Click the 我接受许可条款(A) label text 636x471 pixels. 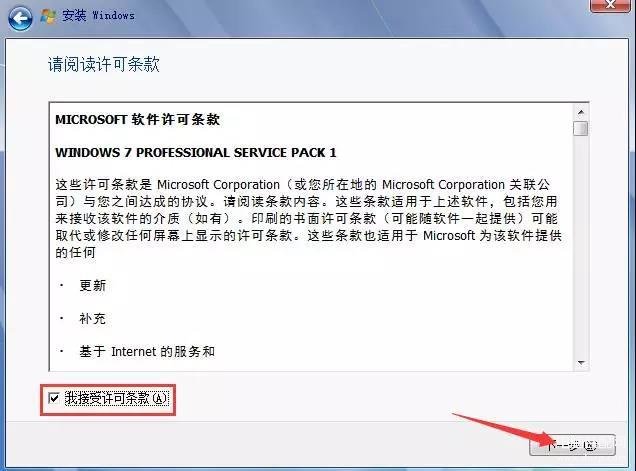pos(116,398)
